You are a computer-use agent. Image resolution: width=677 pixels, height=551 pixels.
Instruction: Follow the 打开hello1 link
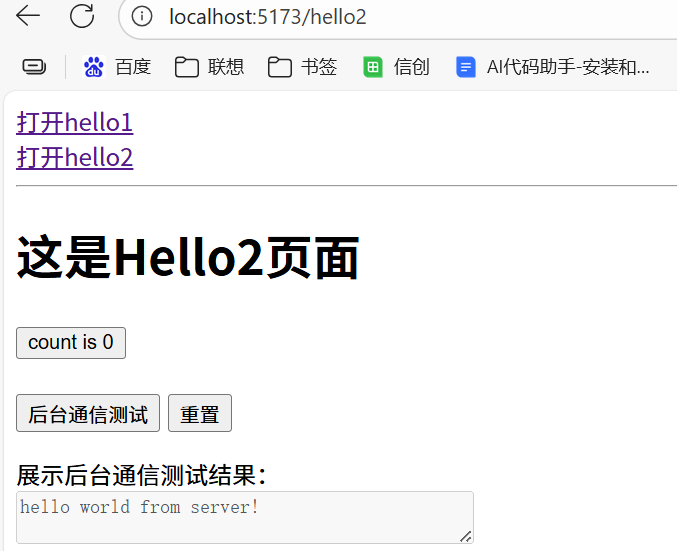tap(75, 123)
